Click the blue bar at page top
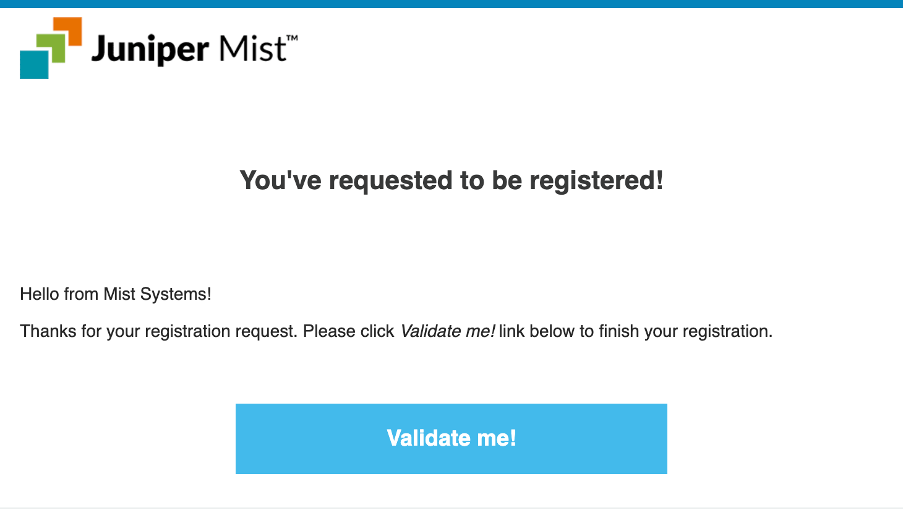 coord(452,4)
